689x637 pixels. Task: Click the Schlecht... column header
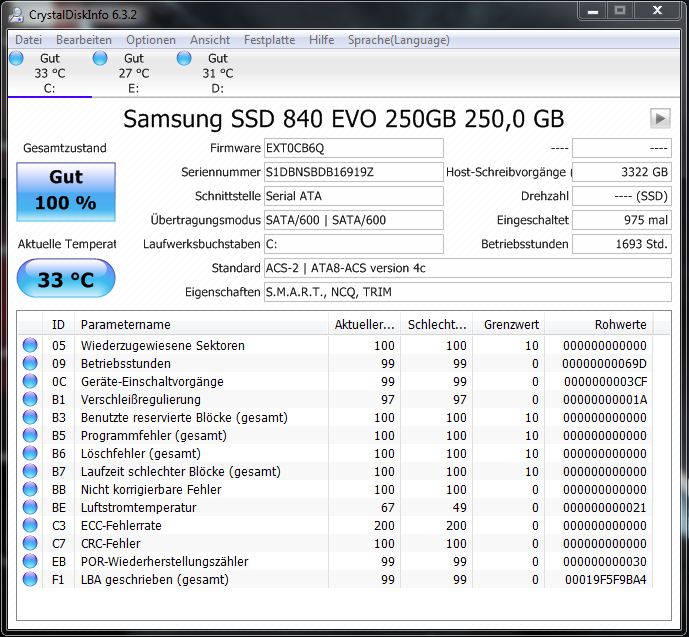pyautogui.click(x=437, y=325)
